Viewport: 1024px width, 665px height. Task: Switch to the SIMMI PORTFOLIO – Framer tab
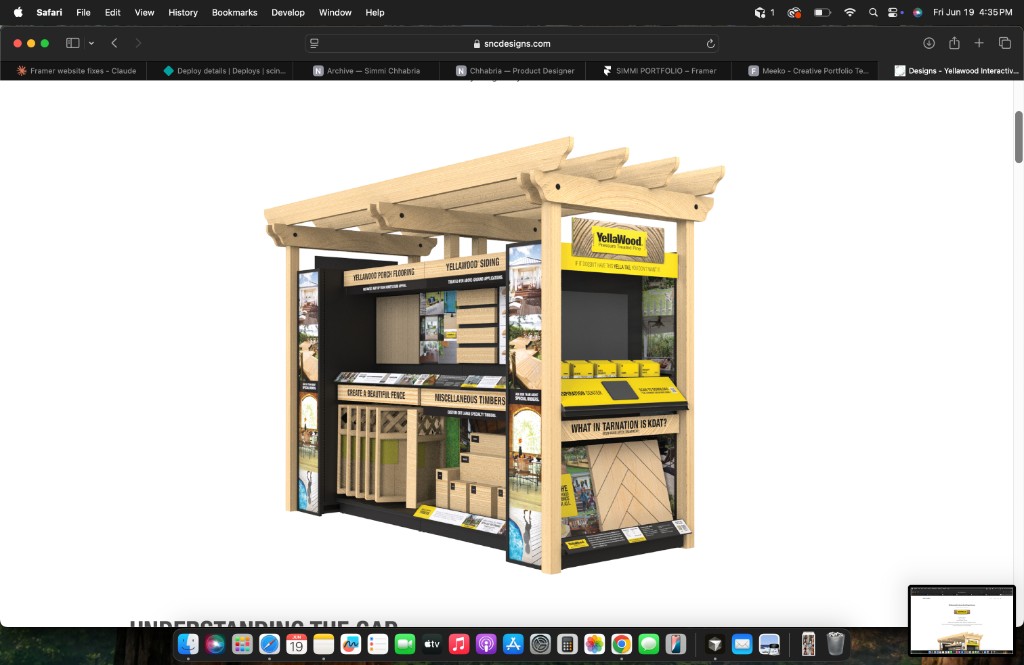[x=659, y=71]
